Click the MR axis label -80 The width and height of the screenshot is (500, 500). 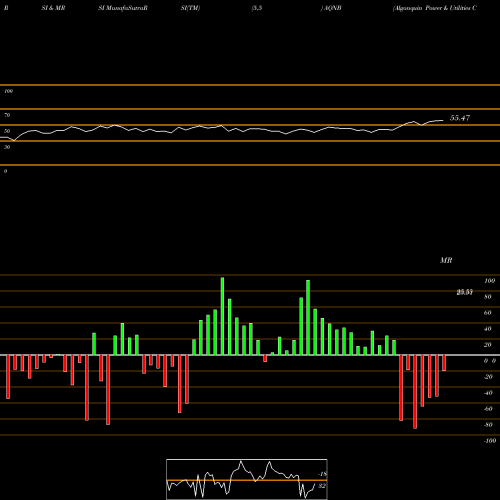pyautogui.click(x=488, y=425)
